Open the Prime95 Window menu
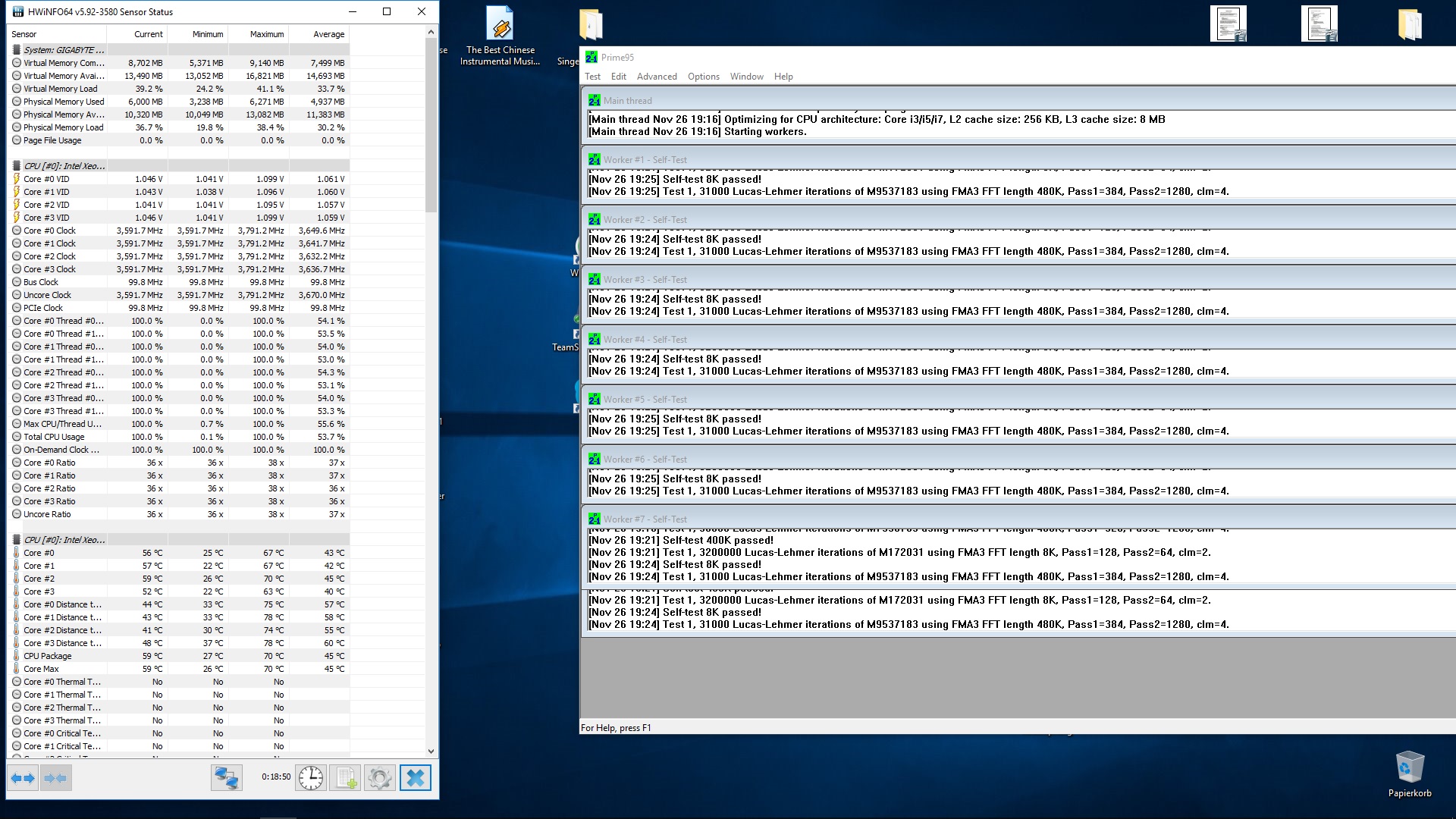 point(746,77)
